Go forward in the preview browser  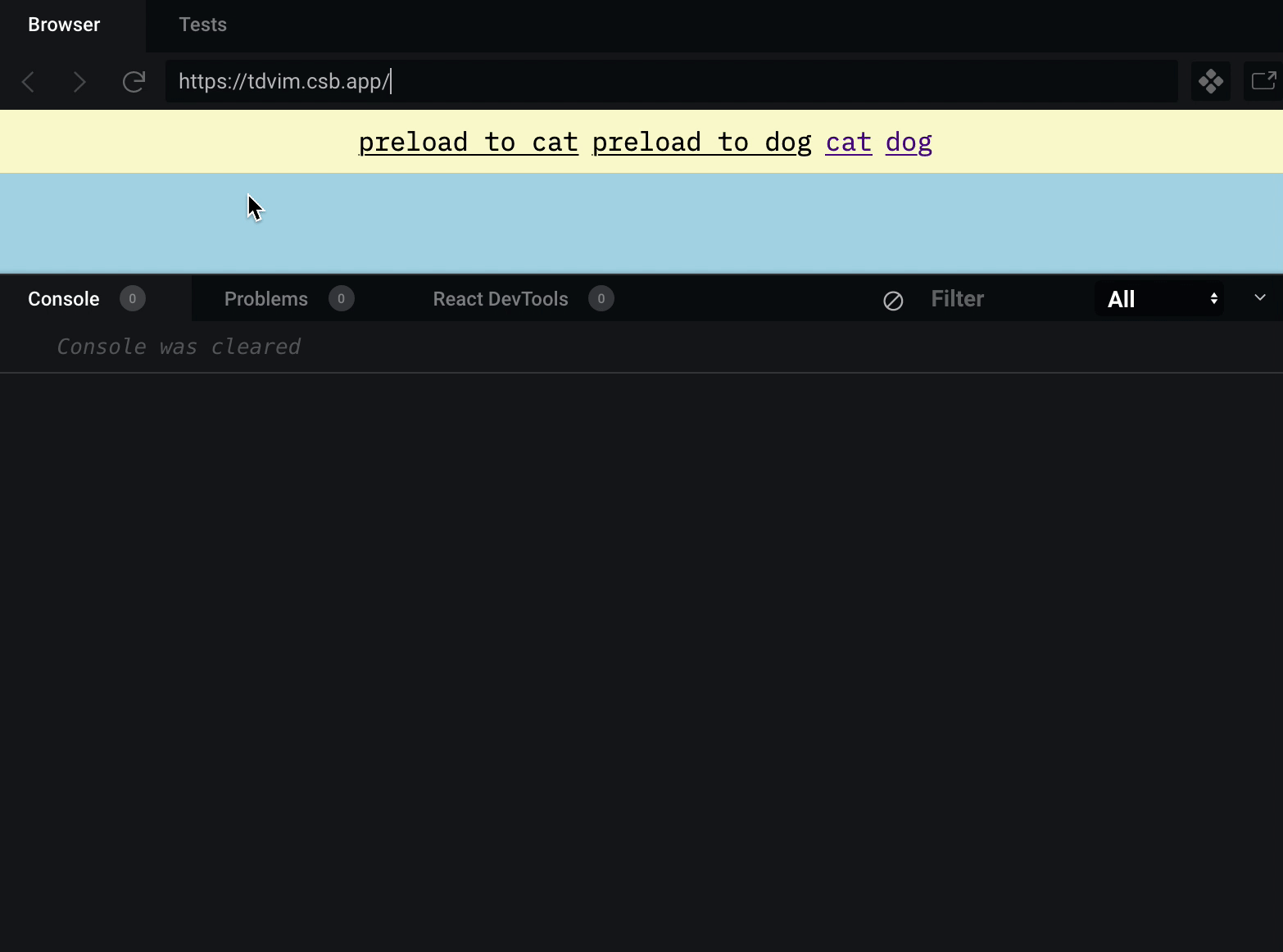click(x=79, y=81)
